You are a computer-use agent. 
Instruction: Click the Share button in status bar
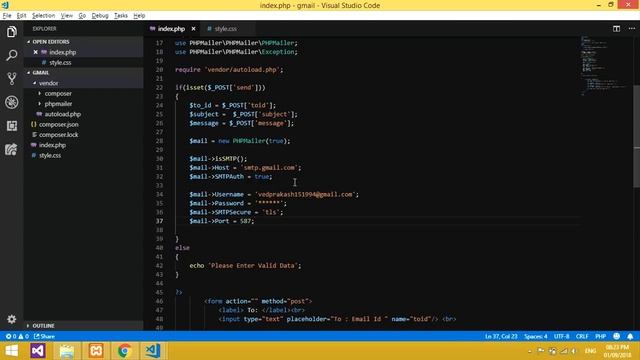coord(44,336)
